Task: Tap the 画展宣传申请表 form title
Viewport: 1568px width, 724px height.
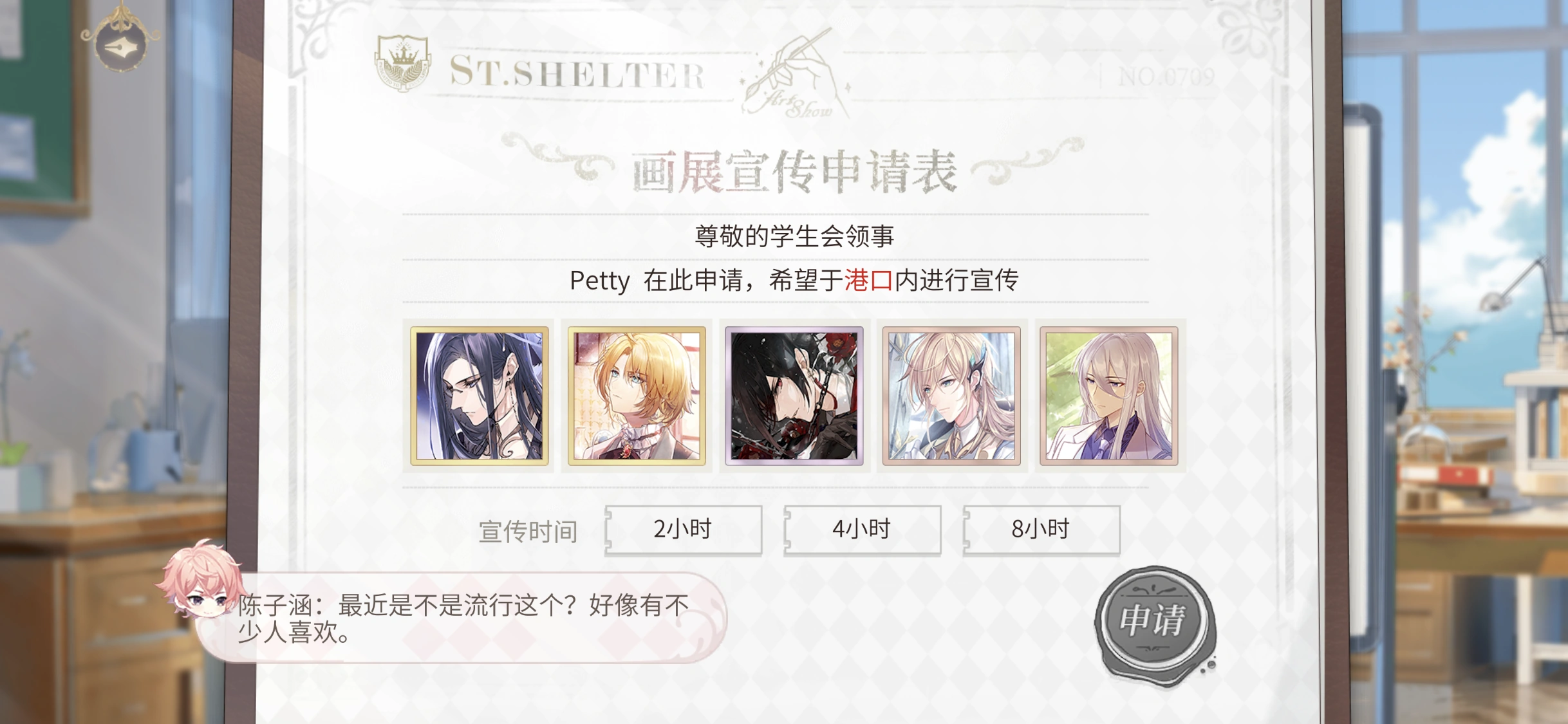Action: 794,172
